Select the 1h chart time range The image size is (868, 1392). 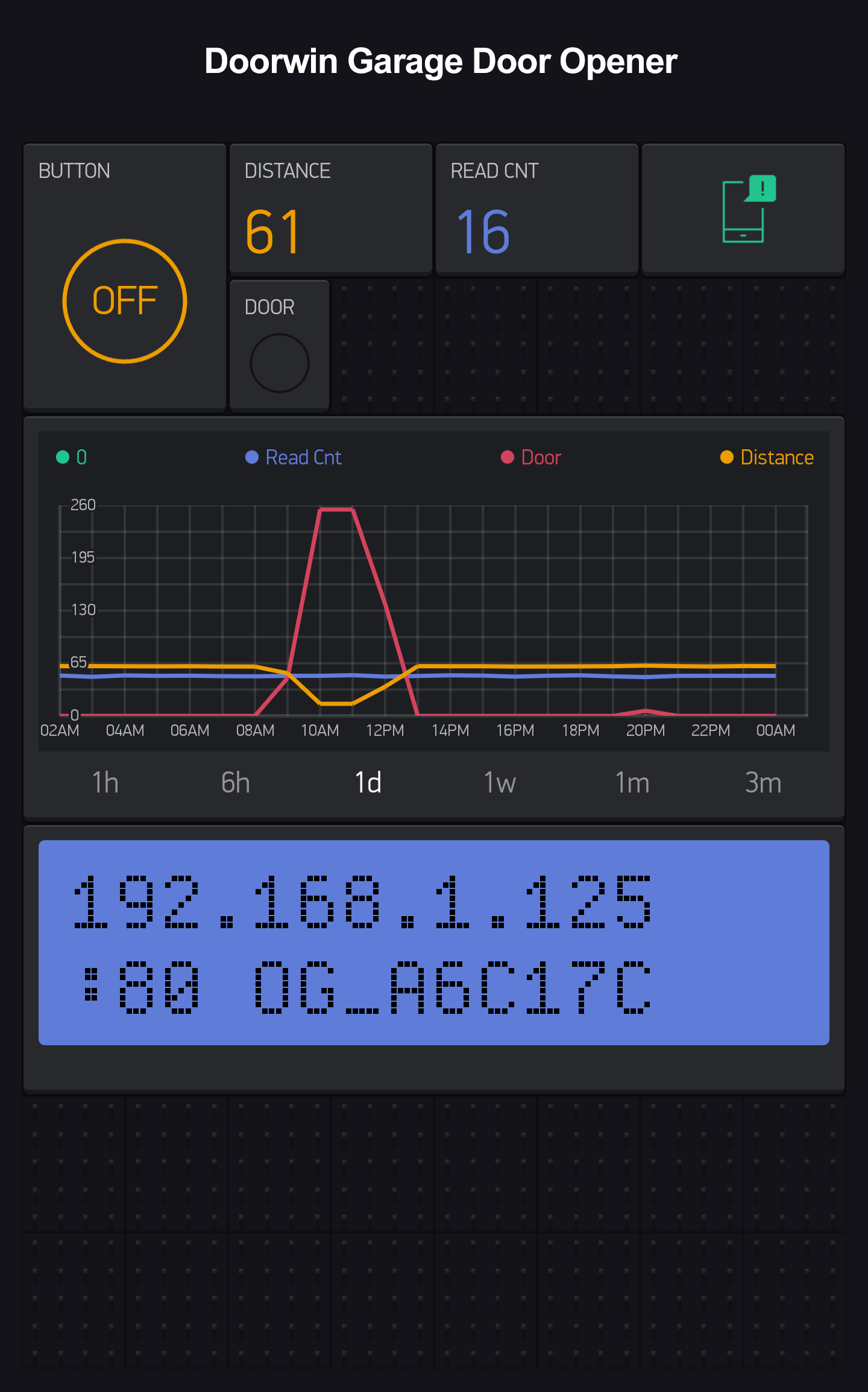coord(105,783)
